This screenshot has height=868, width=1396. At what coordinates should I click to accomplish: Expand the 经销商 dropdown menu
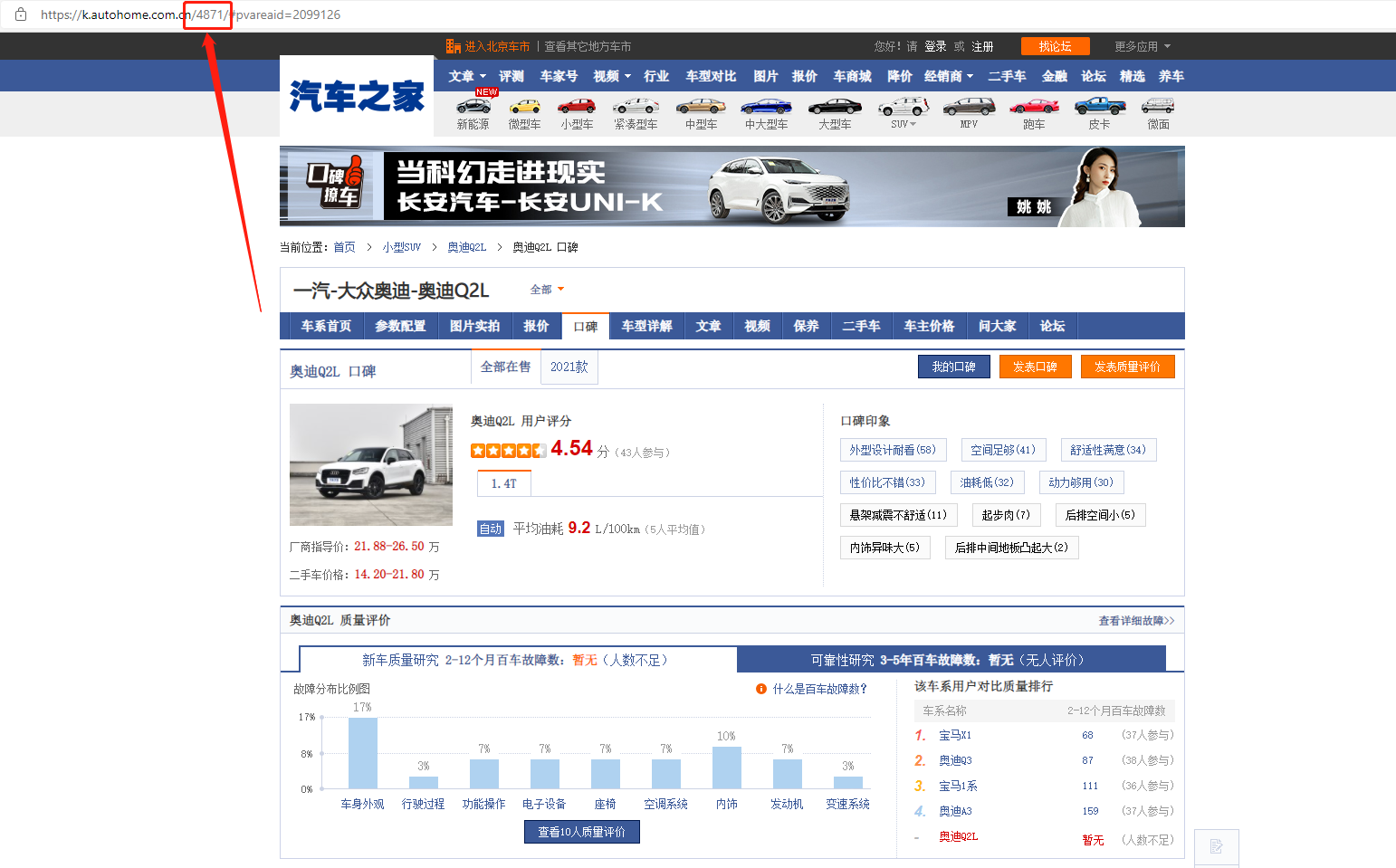pyautogui.click(x=949, y=76)
